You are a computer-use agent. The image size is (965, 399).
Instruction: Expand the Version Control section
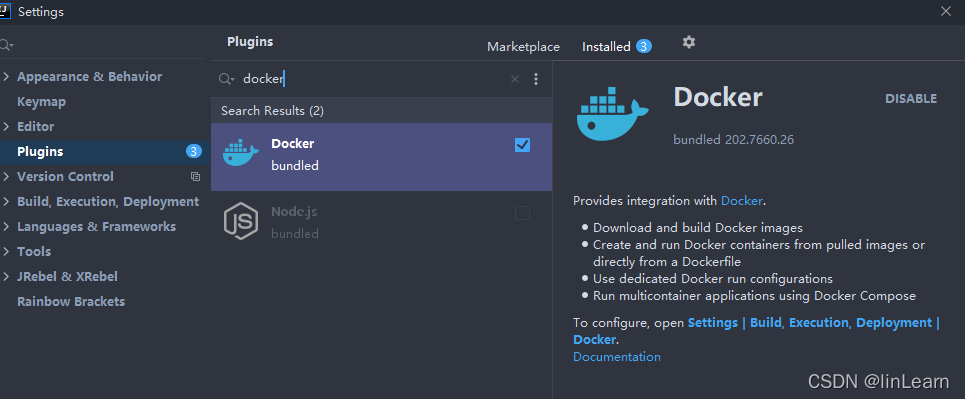[x=6, y=177]
